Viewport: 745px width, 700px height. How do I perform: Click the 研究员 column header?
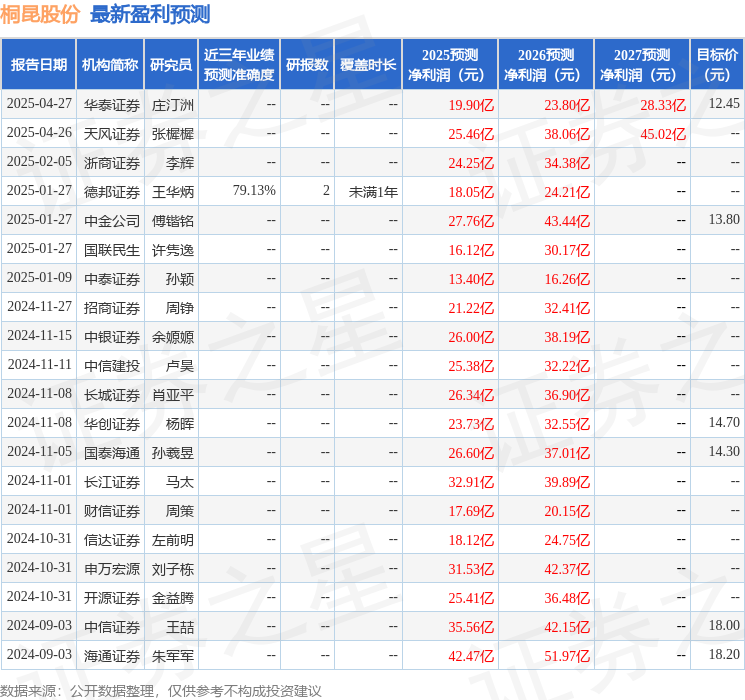click(171, 65)
